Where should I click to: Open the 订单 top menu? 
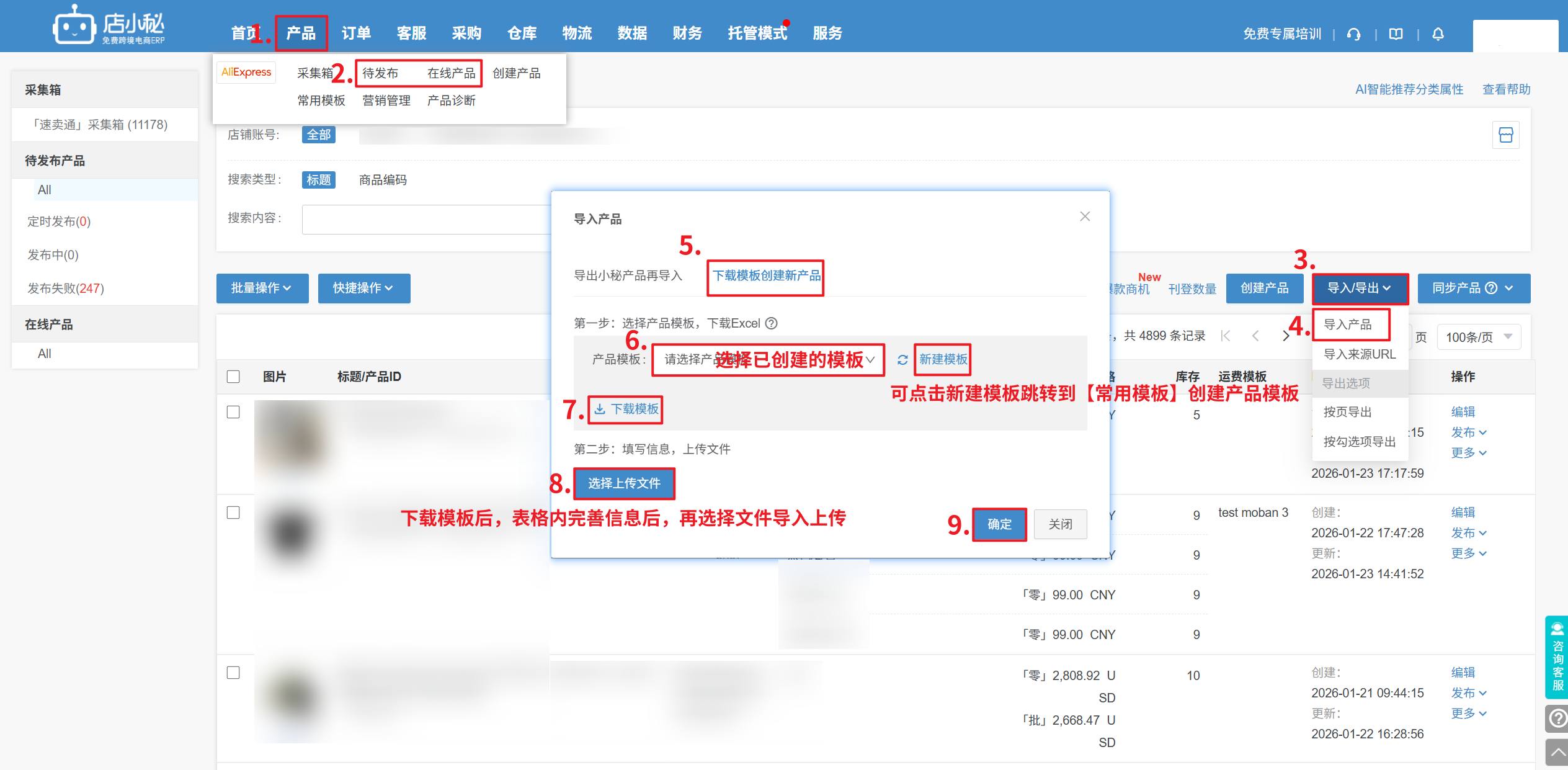click(356, 34)
